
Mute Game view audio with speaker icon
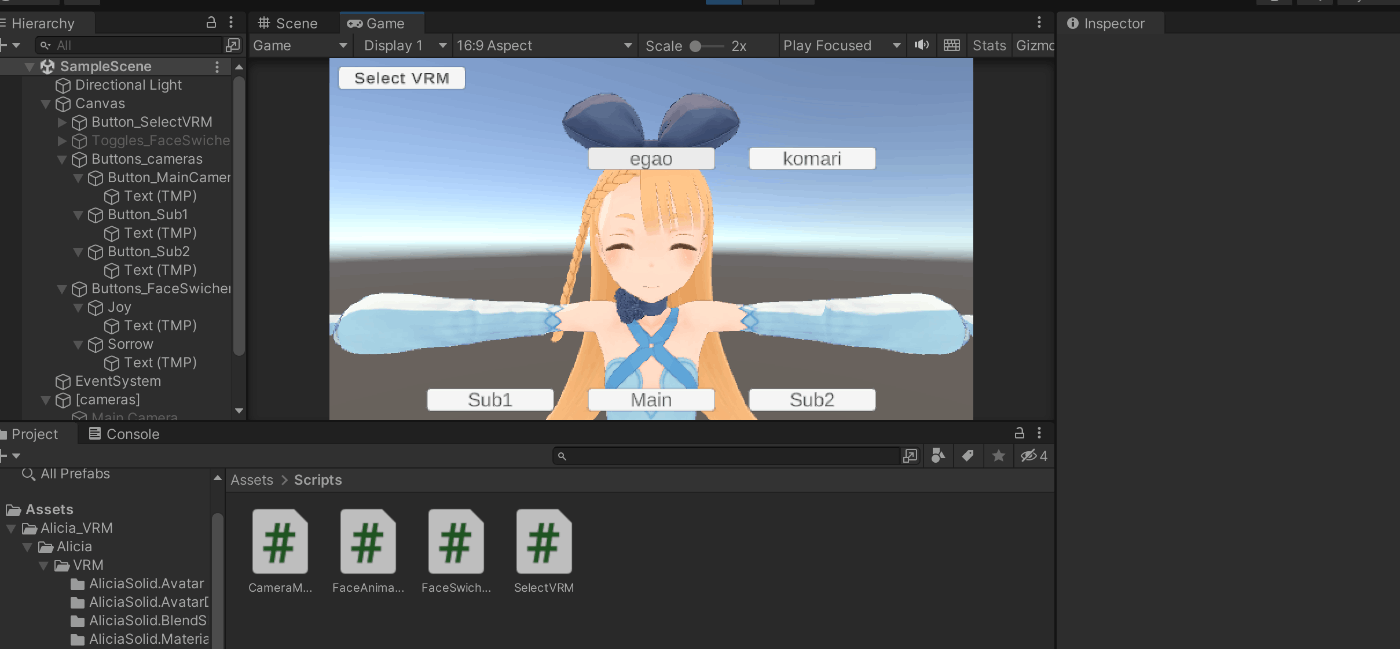pyautogui.click(x=921, y=45)
